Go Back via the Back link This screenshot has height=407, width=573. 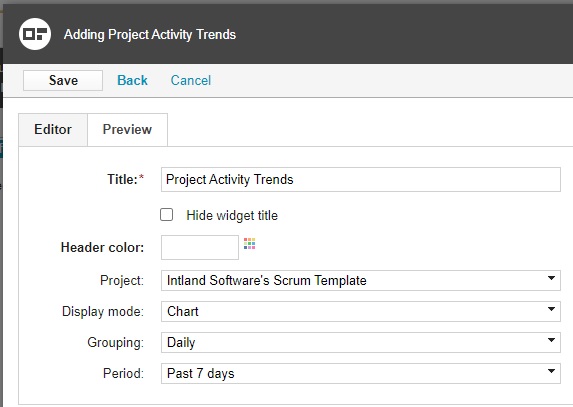[132, 80]
